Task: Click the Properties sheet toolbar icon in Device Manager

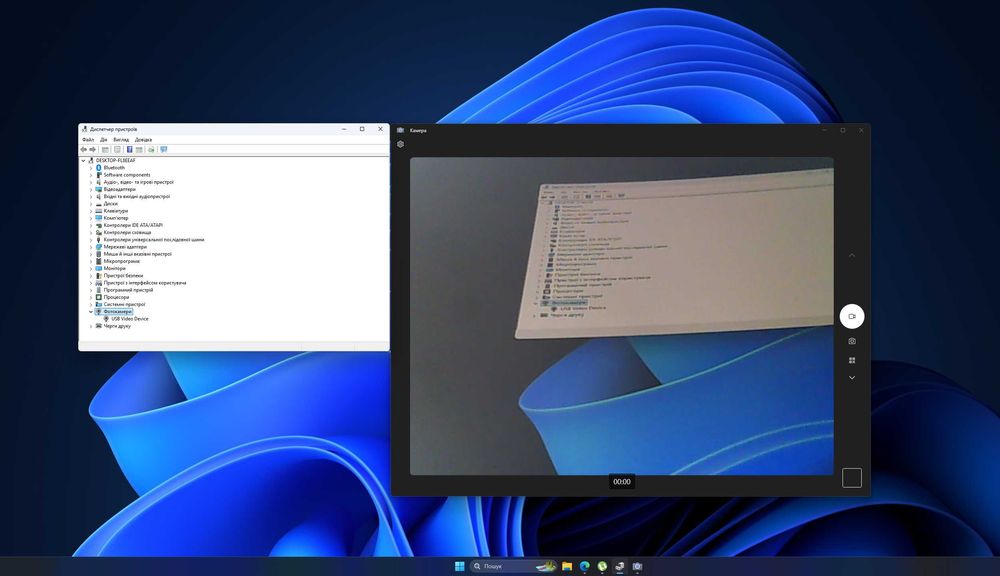Action: (x=117, y=149)
